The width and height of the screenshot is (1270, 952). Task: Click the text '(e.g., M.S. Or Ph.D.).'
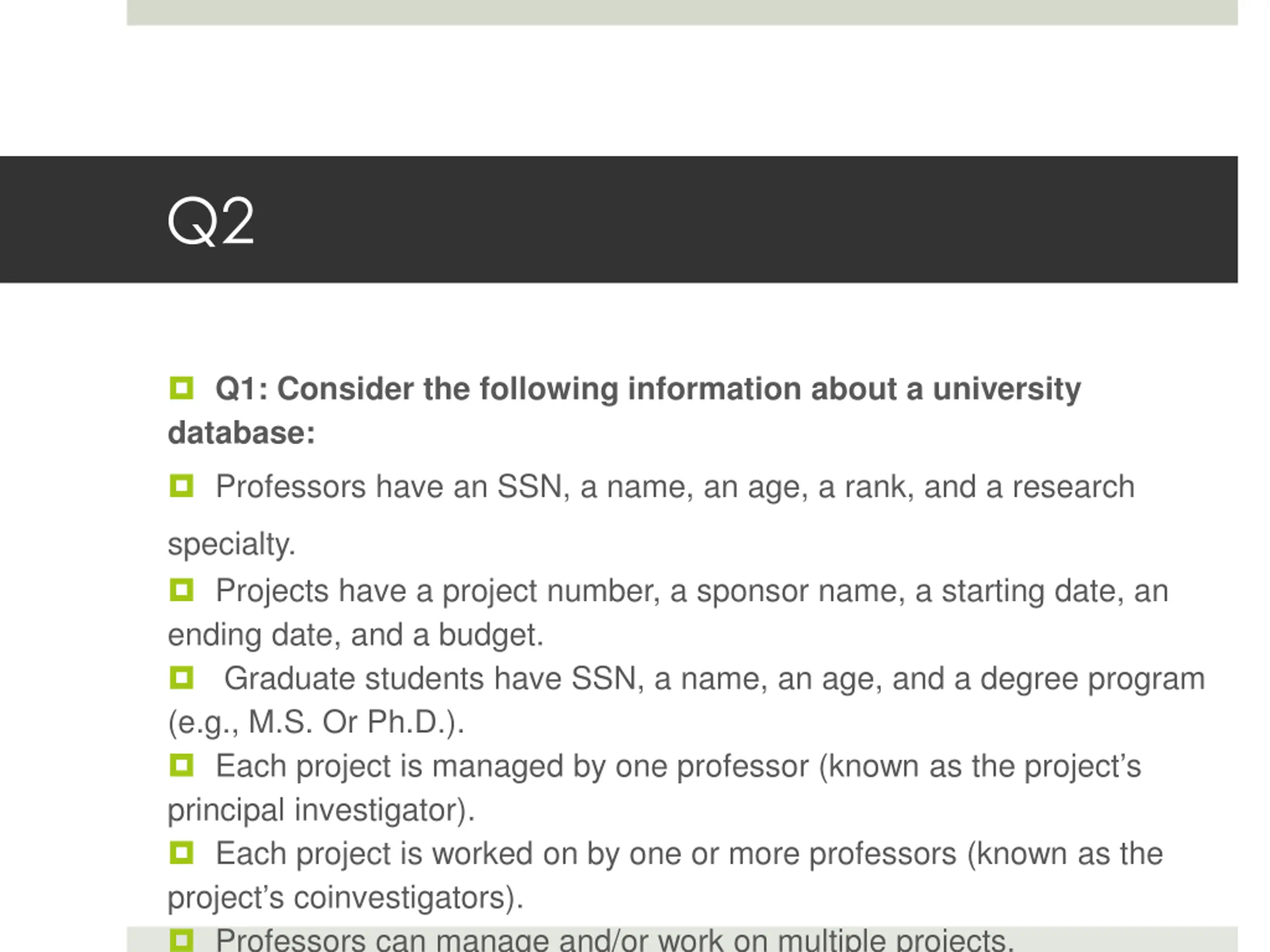(316, 722)
